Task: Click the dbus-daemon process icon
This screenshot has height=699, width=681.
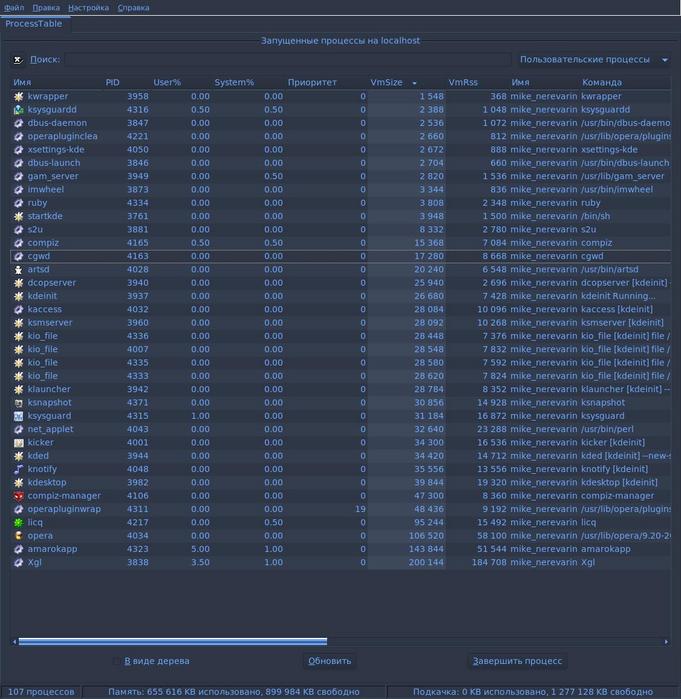Action: click(18, 123)
